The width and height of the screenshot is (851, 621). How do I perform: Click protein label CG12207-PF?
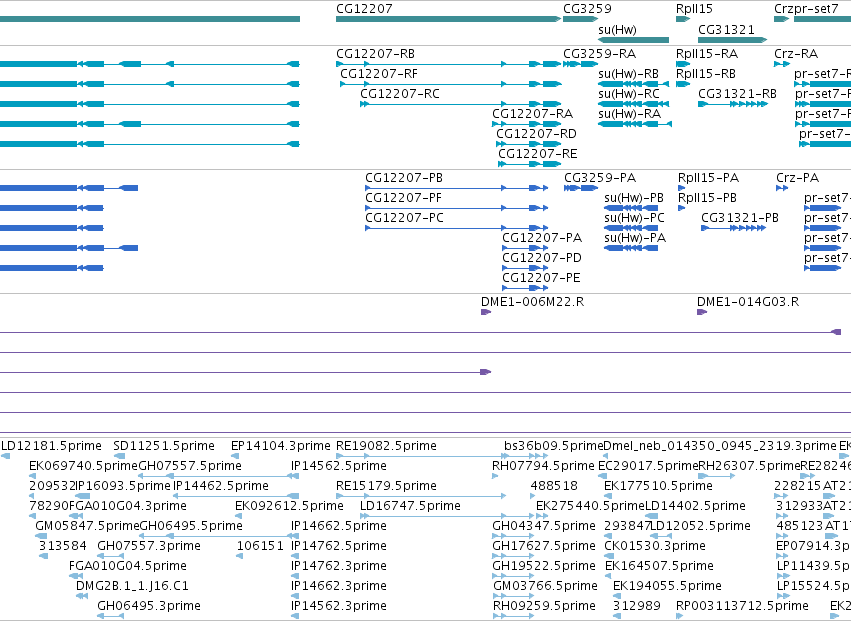point(403,198)
